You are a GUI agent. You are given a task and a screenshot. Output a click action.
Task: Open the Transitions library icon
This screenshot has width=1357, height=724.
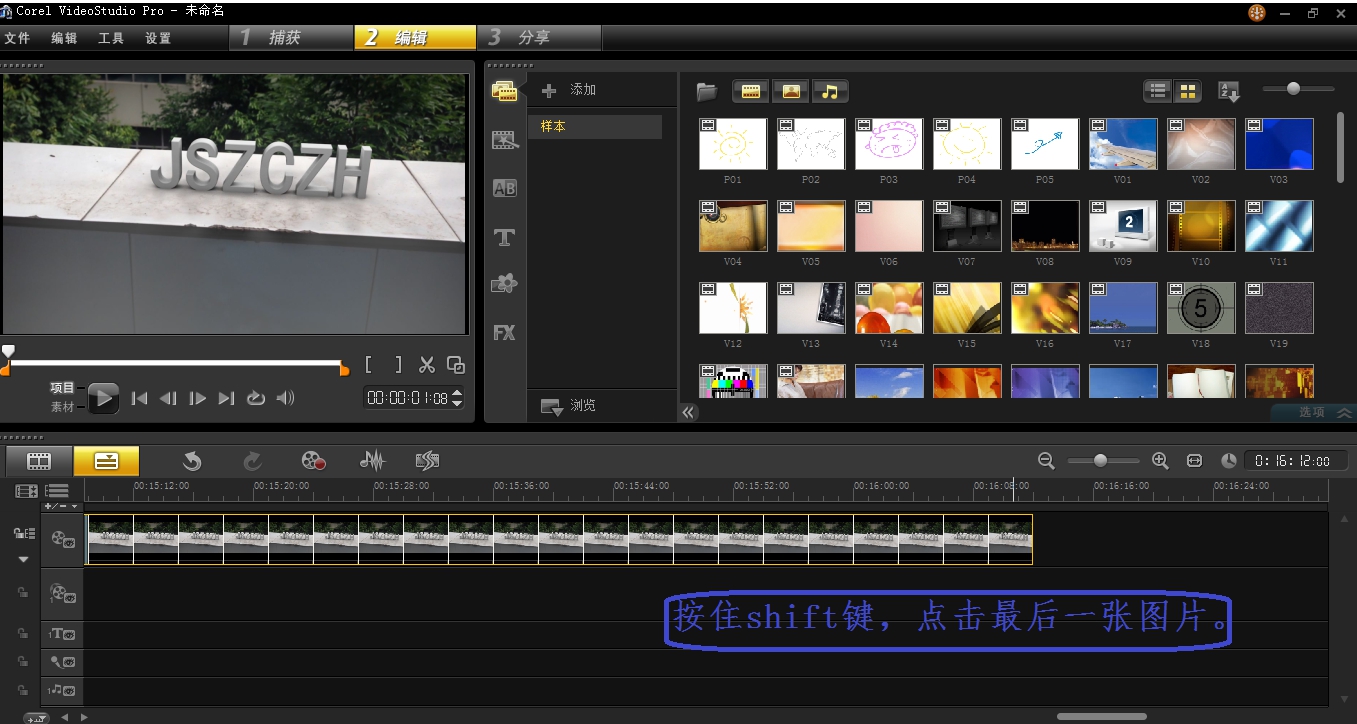505,140
